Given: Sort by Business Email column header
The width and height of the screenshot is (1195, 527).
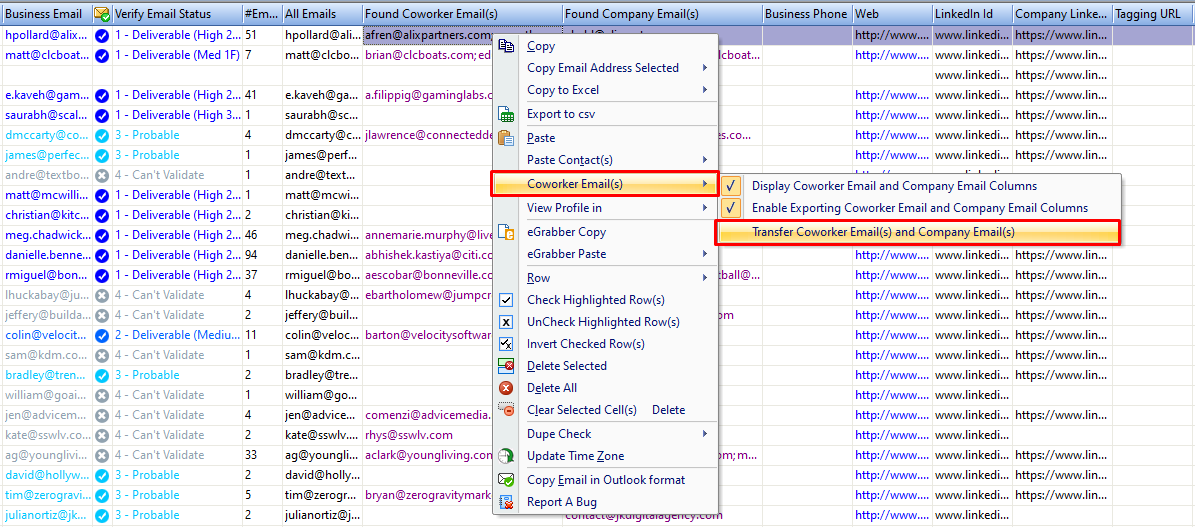Looking at the screenshot, I should point(46,14).
